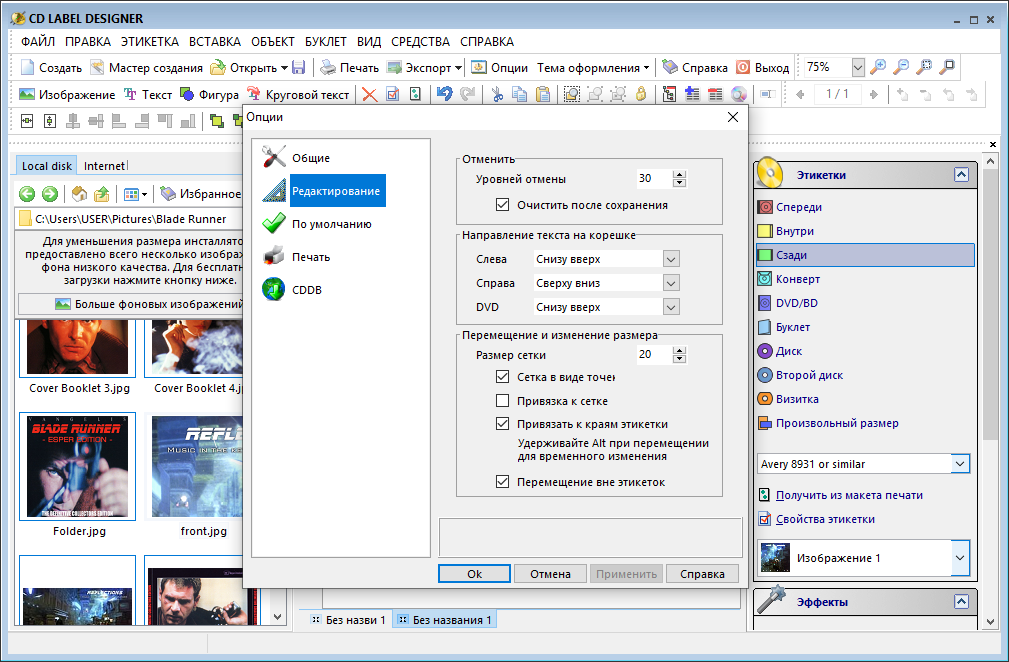Expand the zoom level 75% dropdown
Viewport: 1009px width, 662px height.
[858, 67]
